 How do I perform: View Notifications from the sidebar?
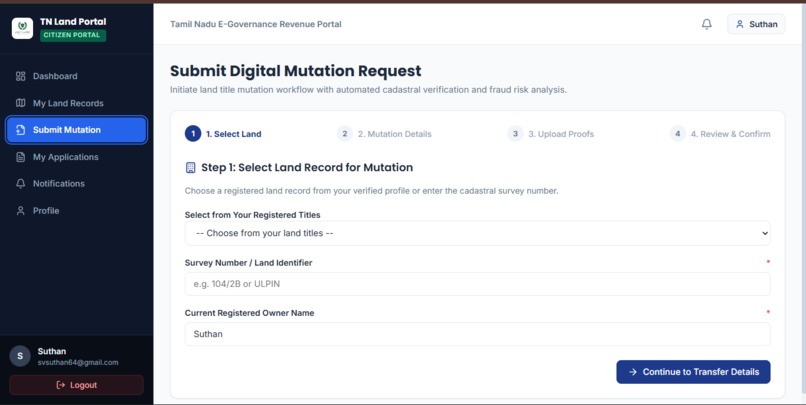pyautogui.click(x=77, y=183)
